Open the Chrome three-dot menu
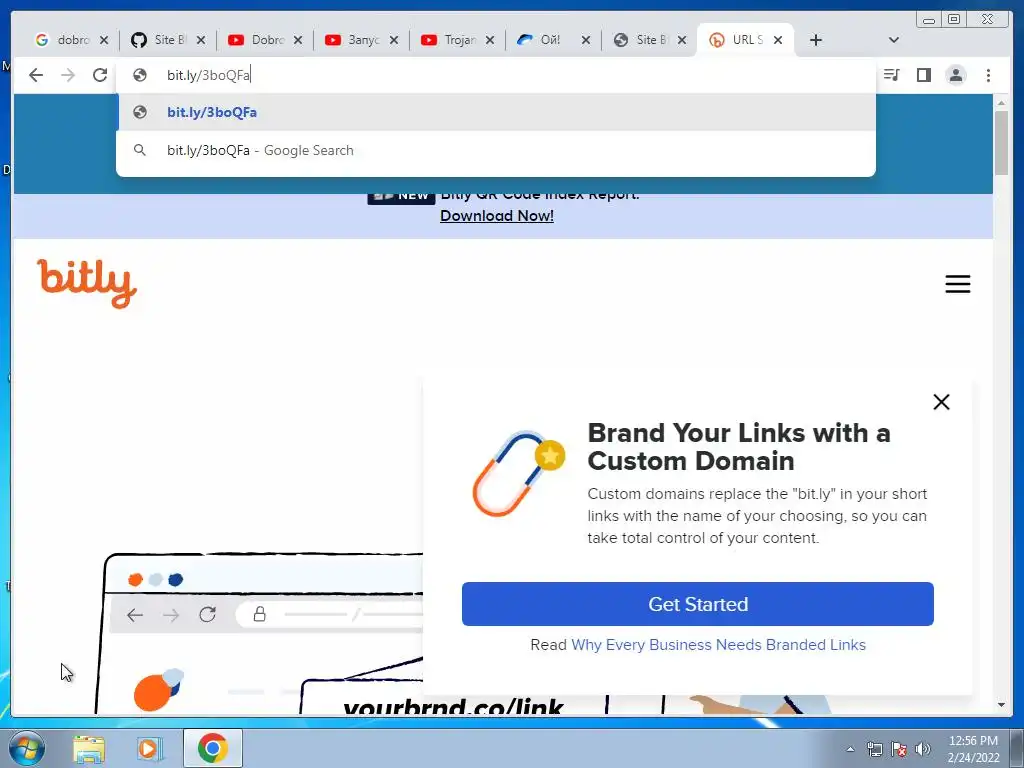 pyautogui.click(x=988, y=75)
